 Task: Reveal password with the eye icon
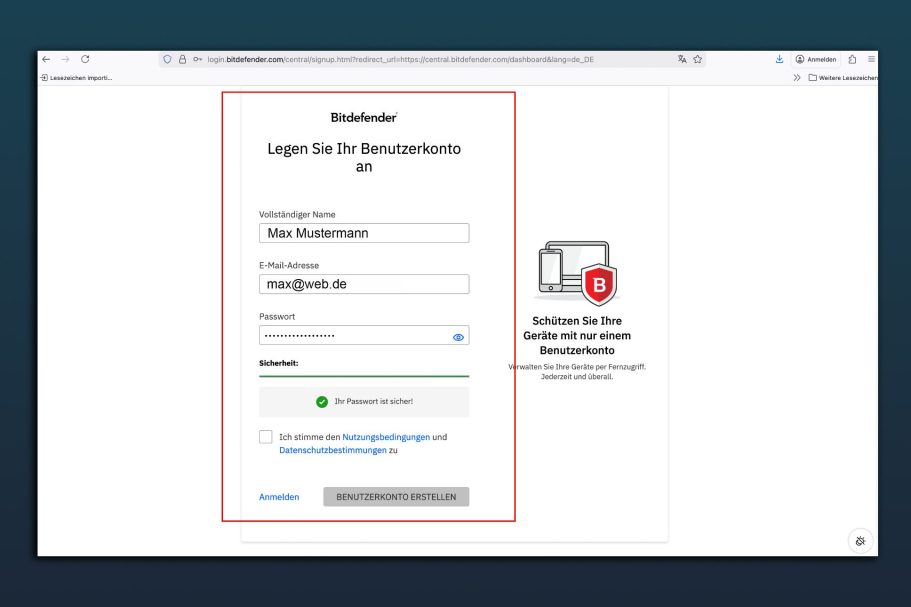click(458, 337)
